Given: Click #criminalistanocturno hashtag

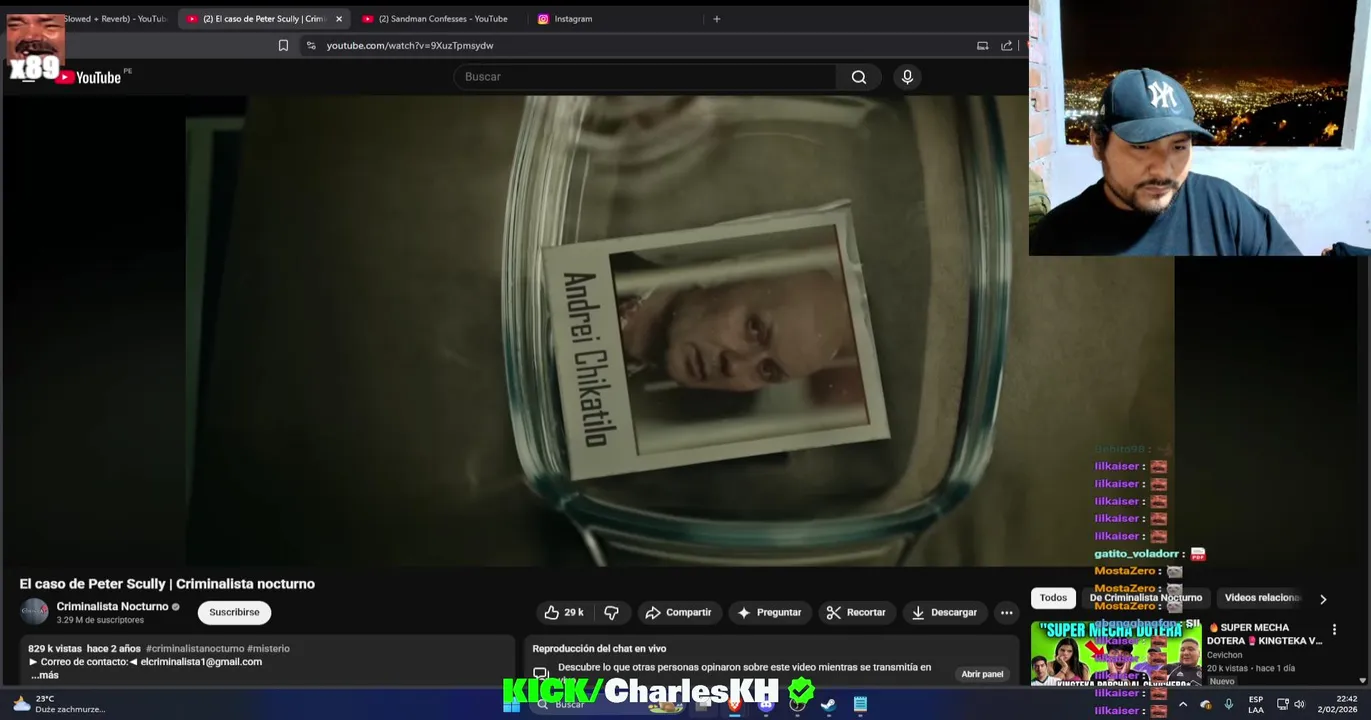Looking at the screenshot, I should (x=195, y=648).
